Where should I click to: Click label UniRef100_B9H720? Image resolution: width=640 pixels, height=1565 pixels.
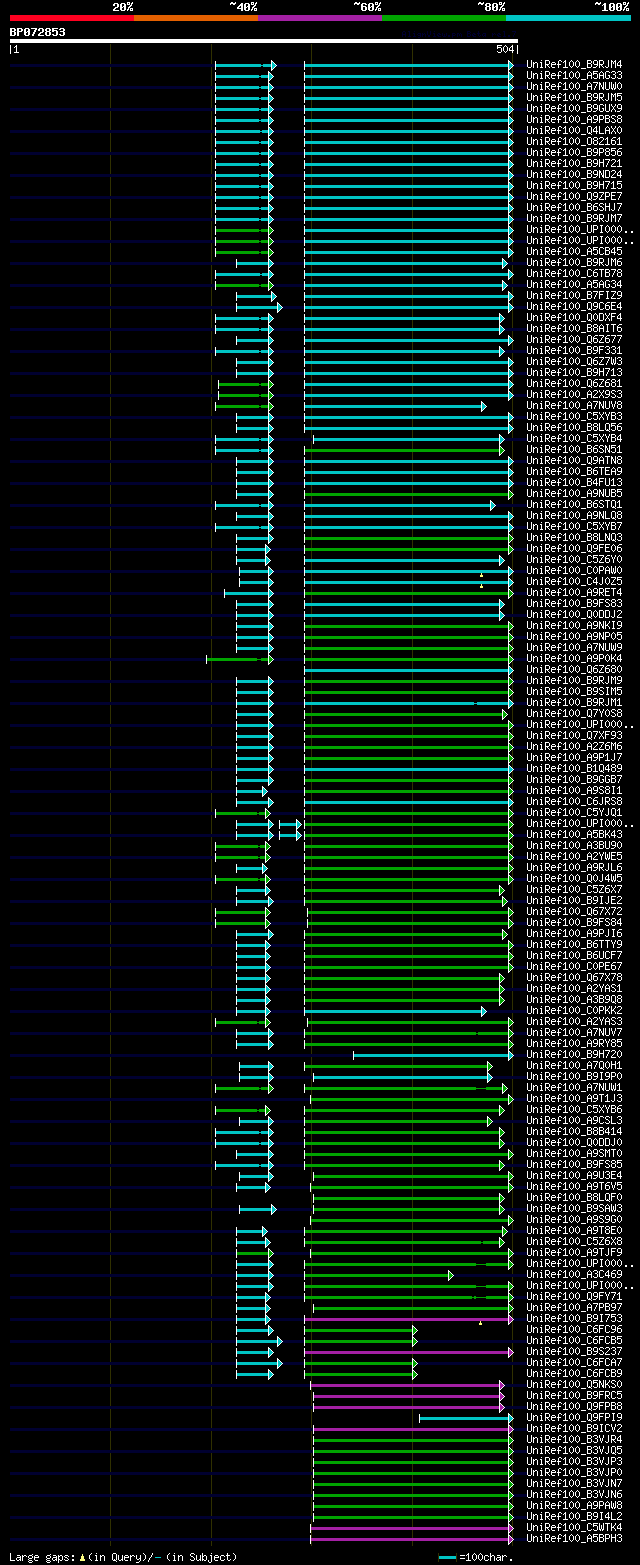pos(574,1054)
